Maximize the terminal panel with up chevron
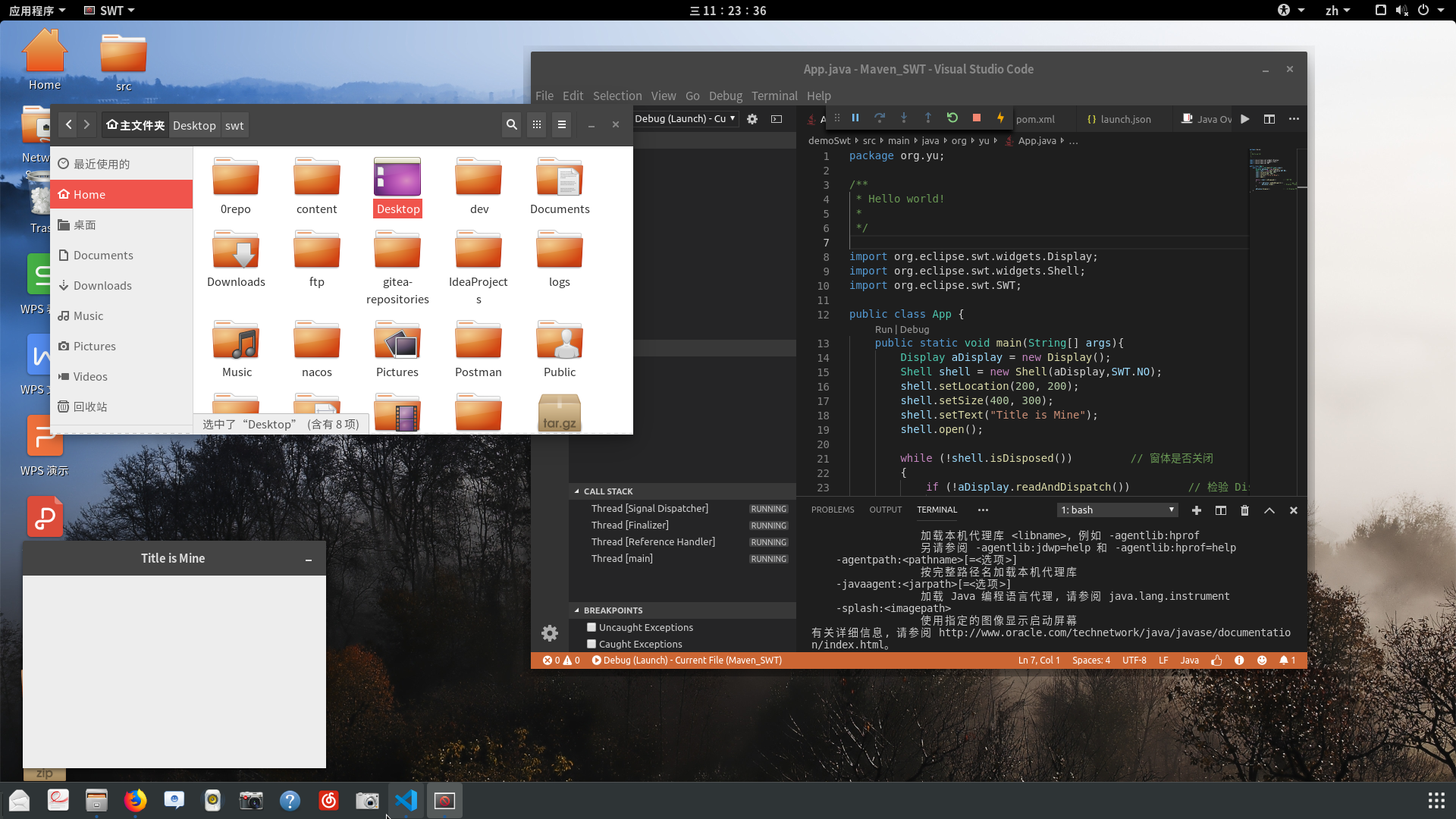 (x=1269, y=510)
